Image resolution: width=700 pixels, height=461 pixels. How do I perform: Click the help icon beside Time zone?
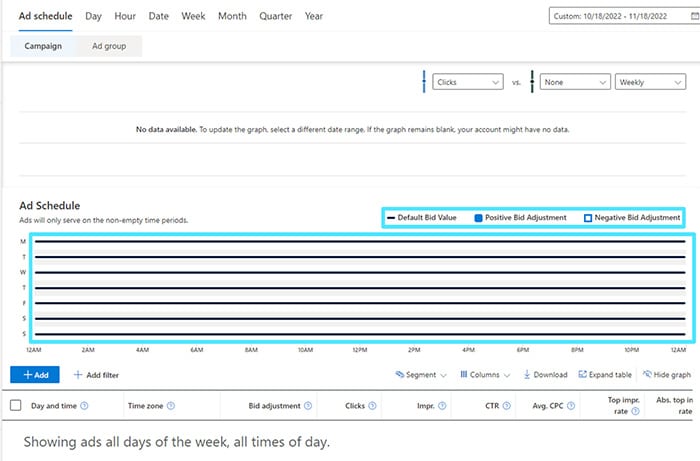171,406
